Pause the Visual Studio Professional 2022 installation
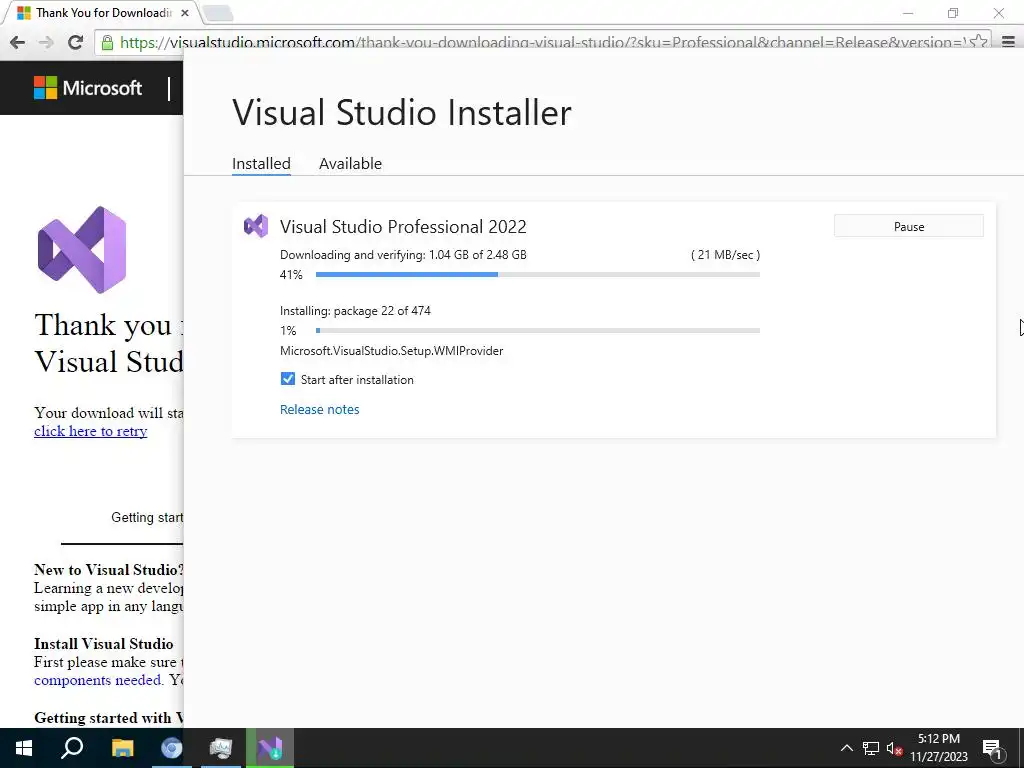 pos(908,226)
